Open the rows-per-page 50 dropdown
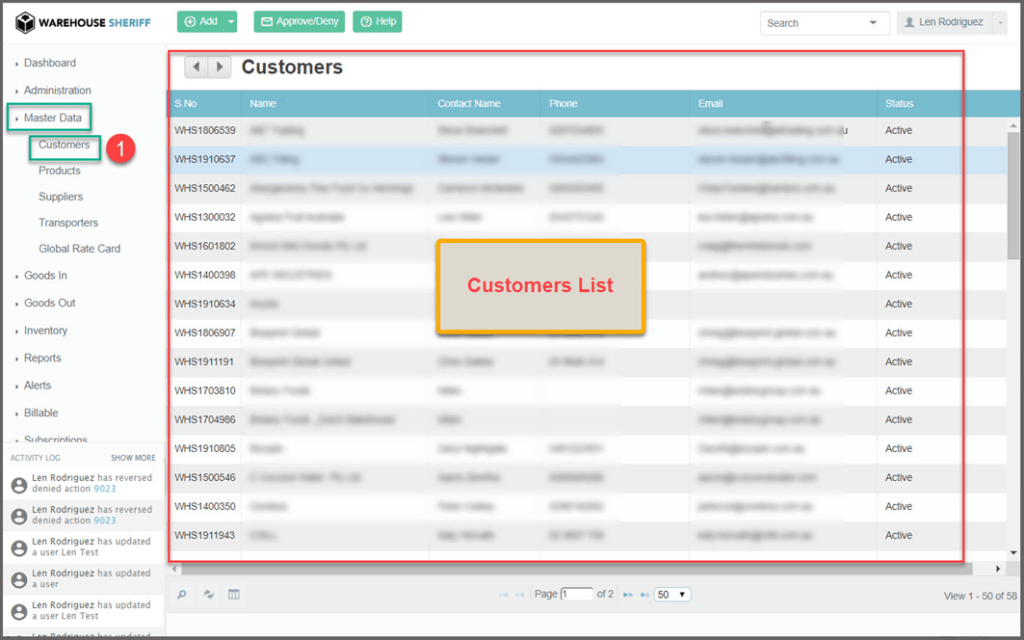 pos(672,595)
